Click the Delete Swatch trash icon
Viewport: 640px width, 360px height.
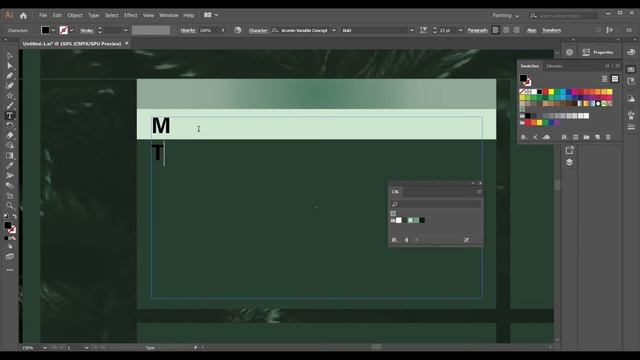pos(608,137)
